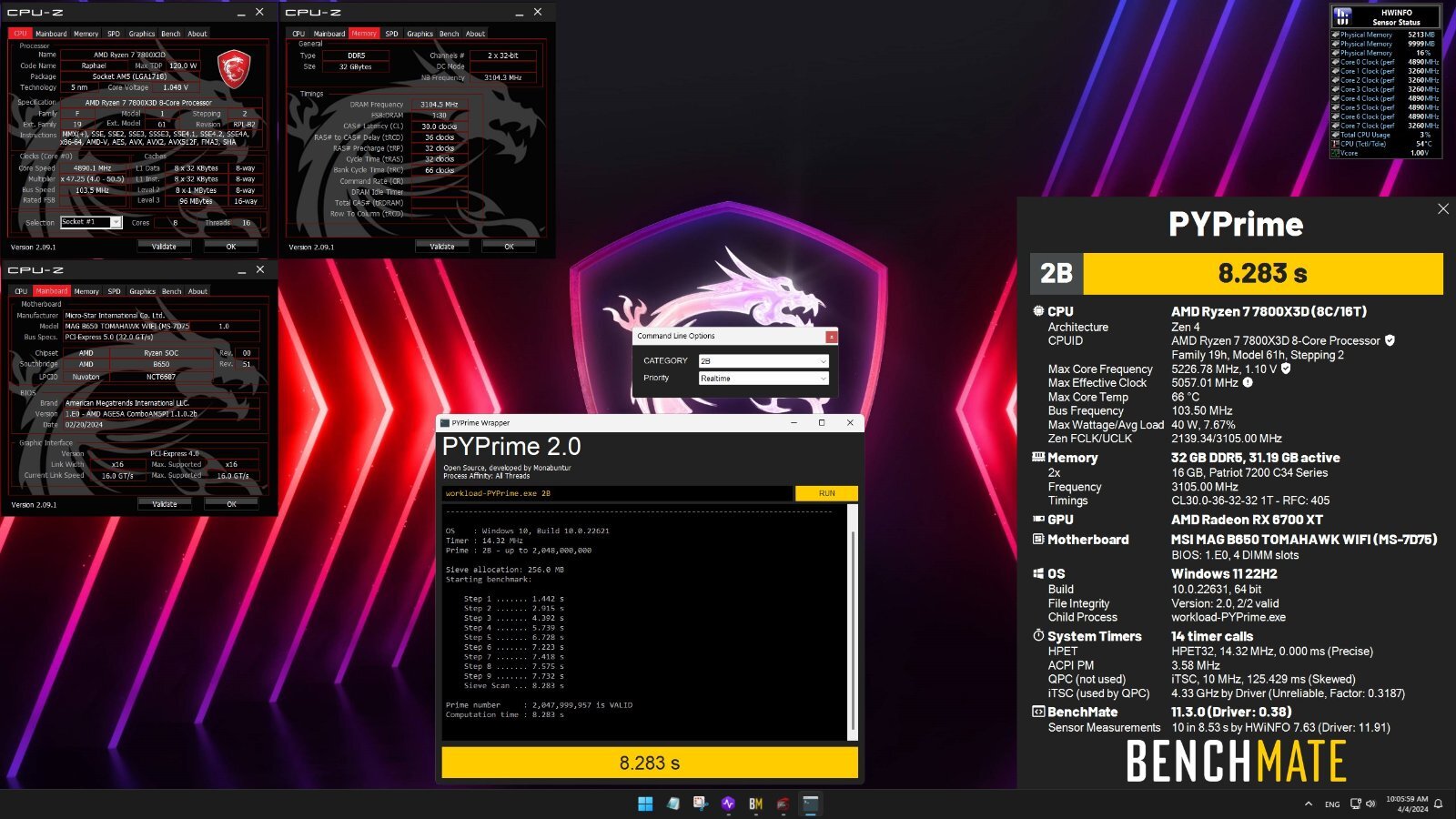Close the Command Line Options dialog

(x=831, y=336)
